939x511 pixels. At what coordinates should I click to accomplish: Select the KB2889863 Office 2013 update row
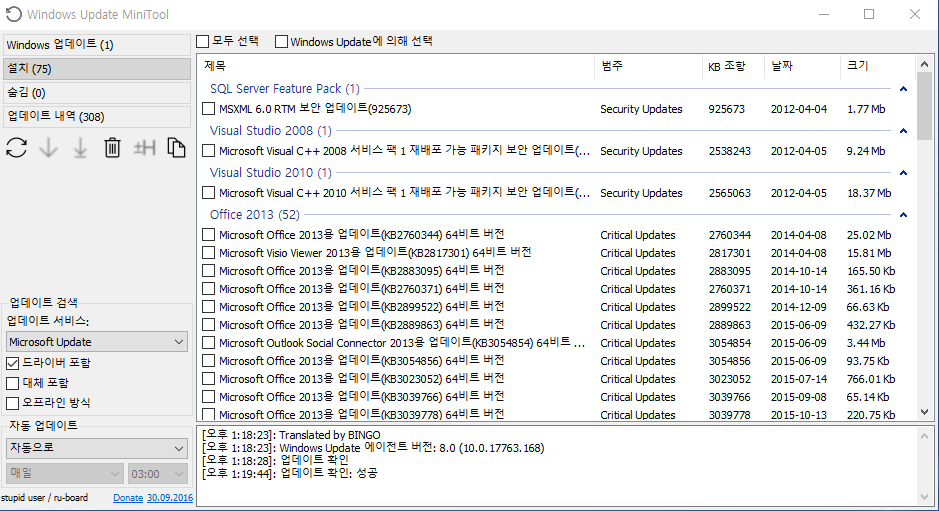click(x=557, y=325)
